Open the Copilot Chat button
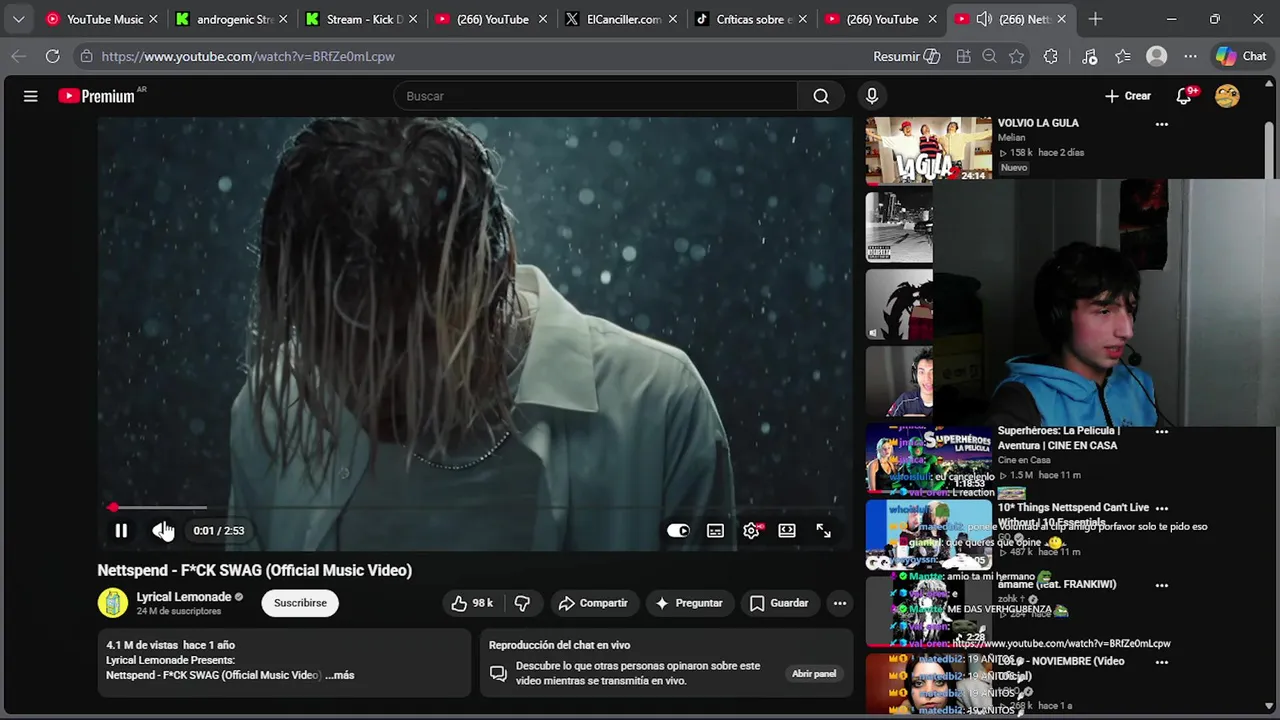The image size is (1280, 720). point(1242,57)
